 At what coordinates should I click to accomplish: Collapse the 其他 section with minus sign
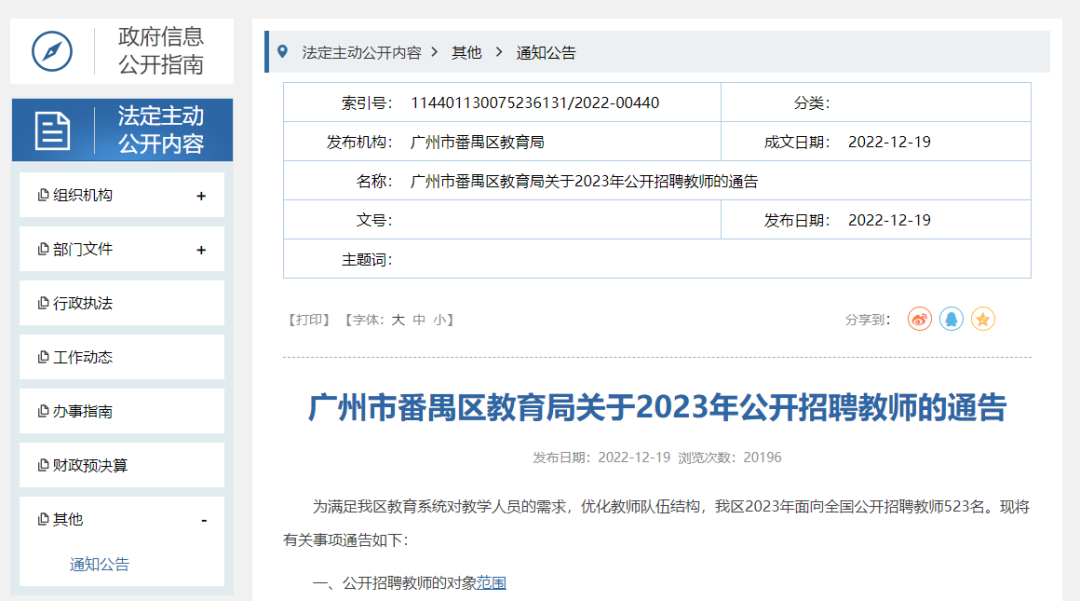[204, 520]
